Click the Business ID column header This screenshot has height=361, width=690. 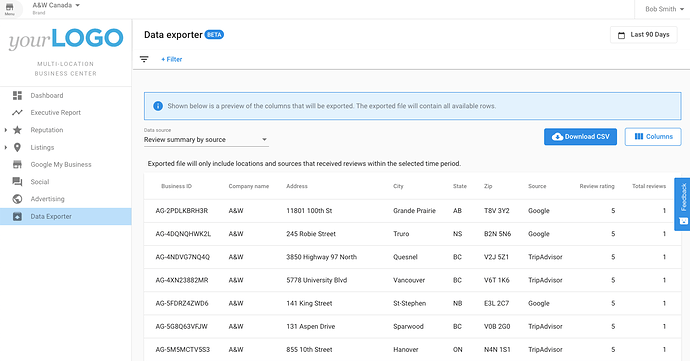(176, 186)
